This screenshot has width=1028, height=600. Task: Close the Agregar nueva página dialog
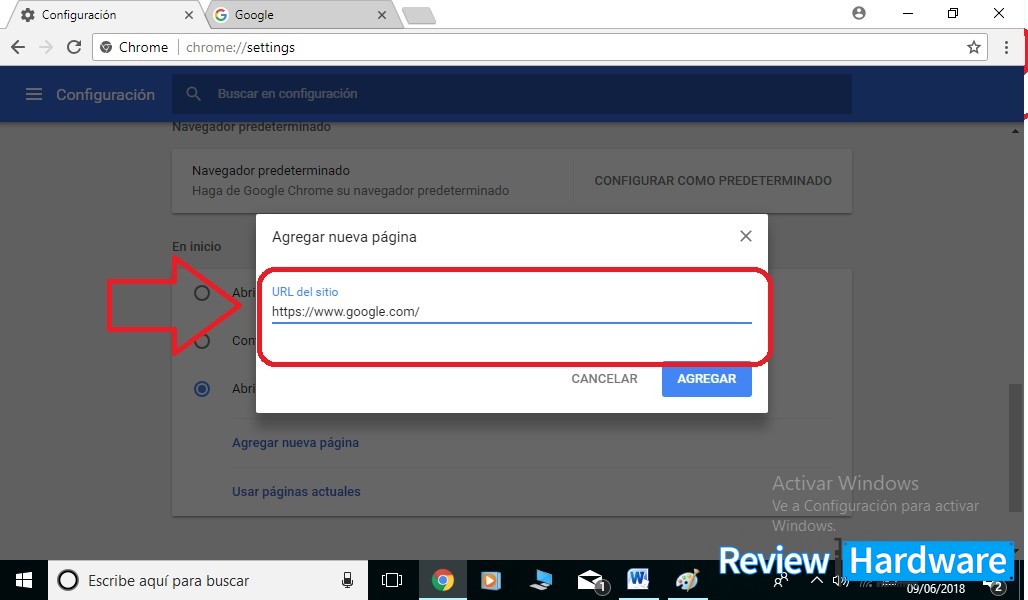point(745,236)
